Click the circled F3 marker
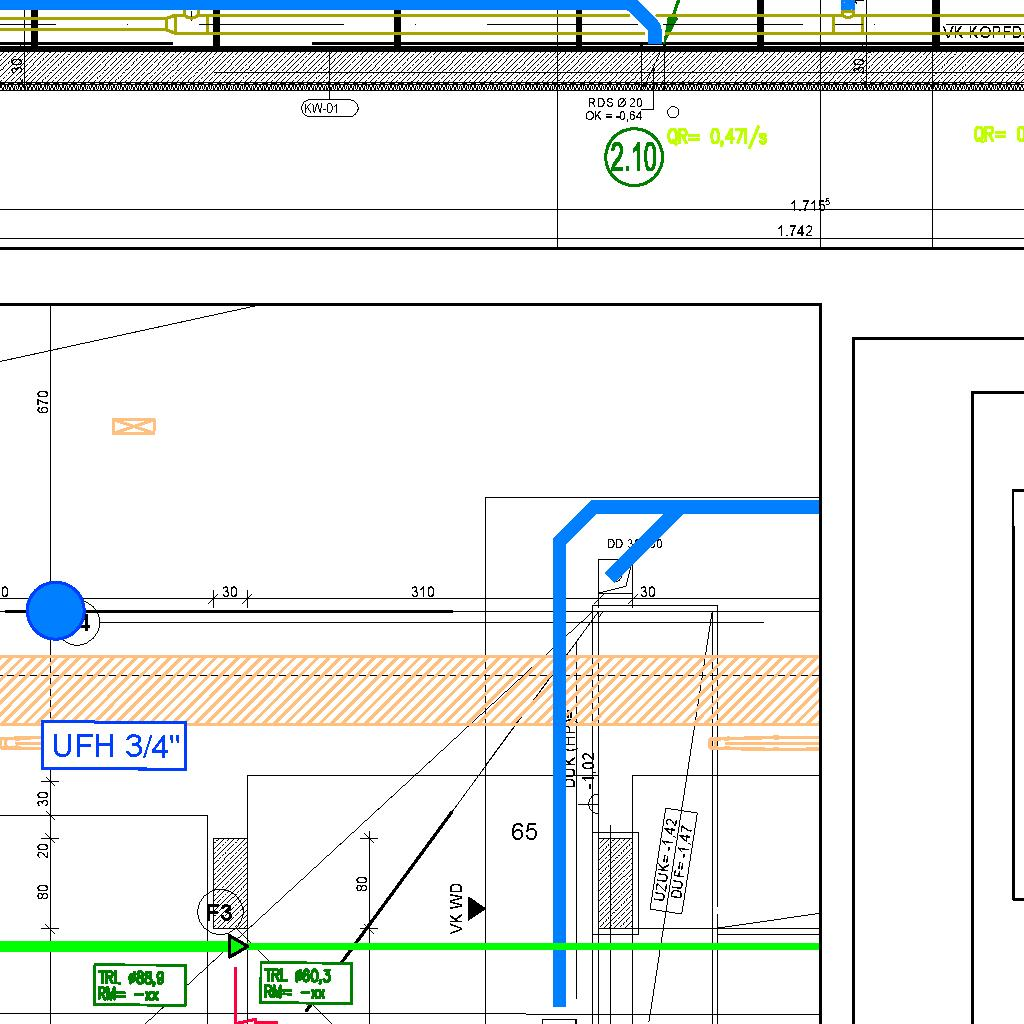Screen dimensions: 1024x1024 point(219,912)
